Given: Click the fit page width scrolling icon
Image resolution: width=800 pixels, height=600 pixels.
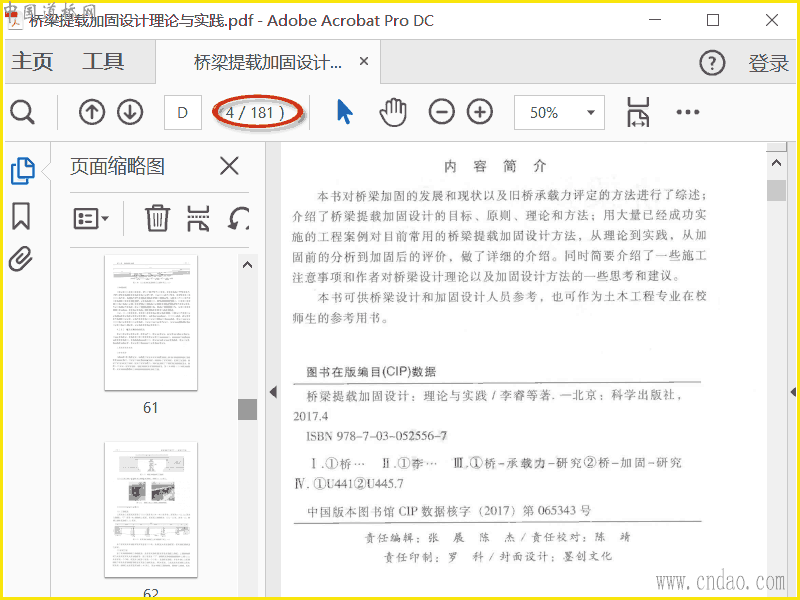Looking at the screenshot, I should pos(638,112).
